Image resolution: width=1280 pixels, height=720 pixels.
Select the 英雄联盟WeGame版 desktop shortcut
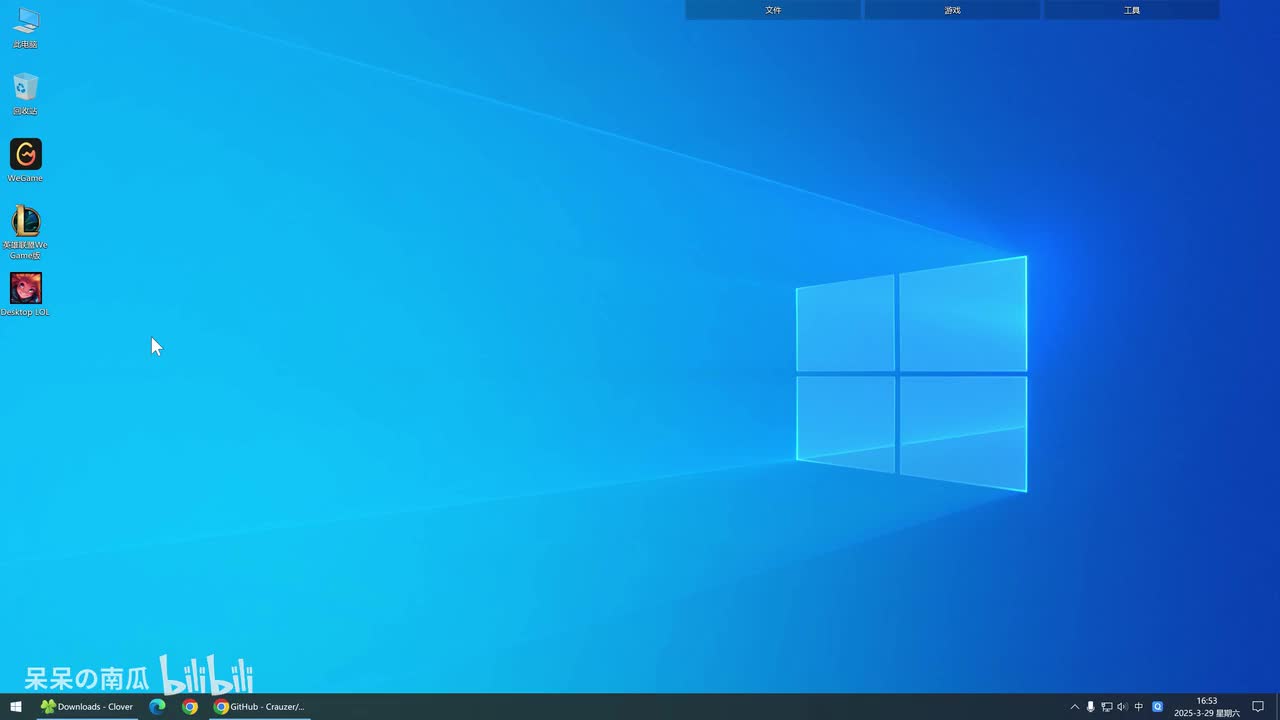[x=25, y=232]
